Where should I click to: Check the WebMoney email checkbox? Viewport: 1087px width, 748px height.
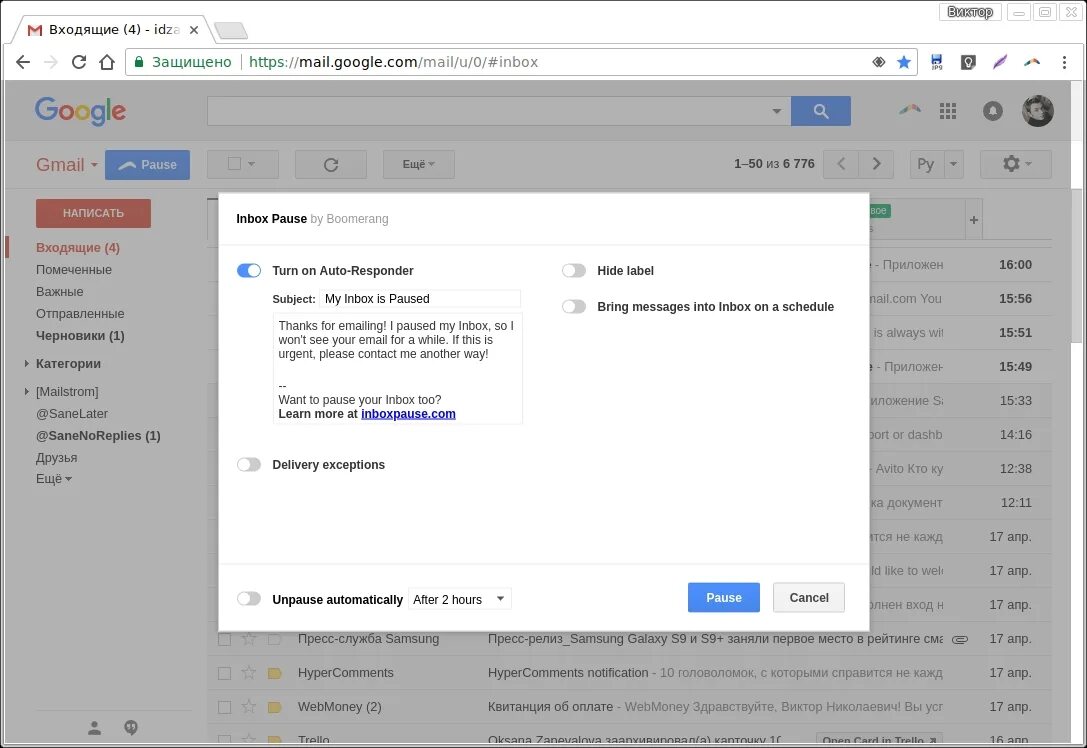pos(224,707)
